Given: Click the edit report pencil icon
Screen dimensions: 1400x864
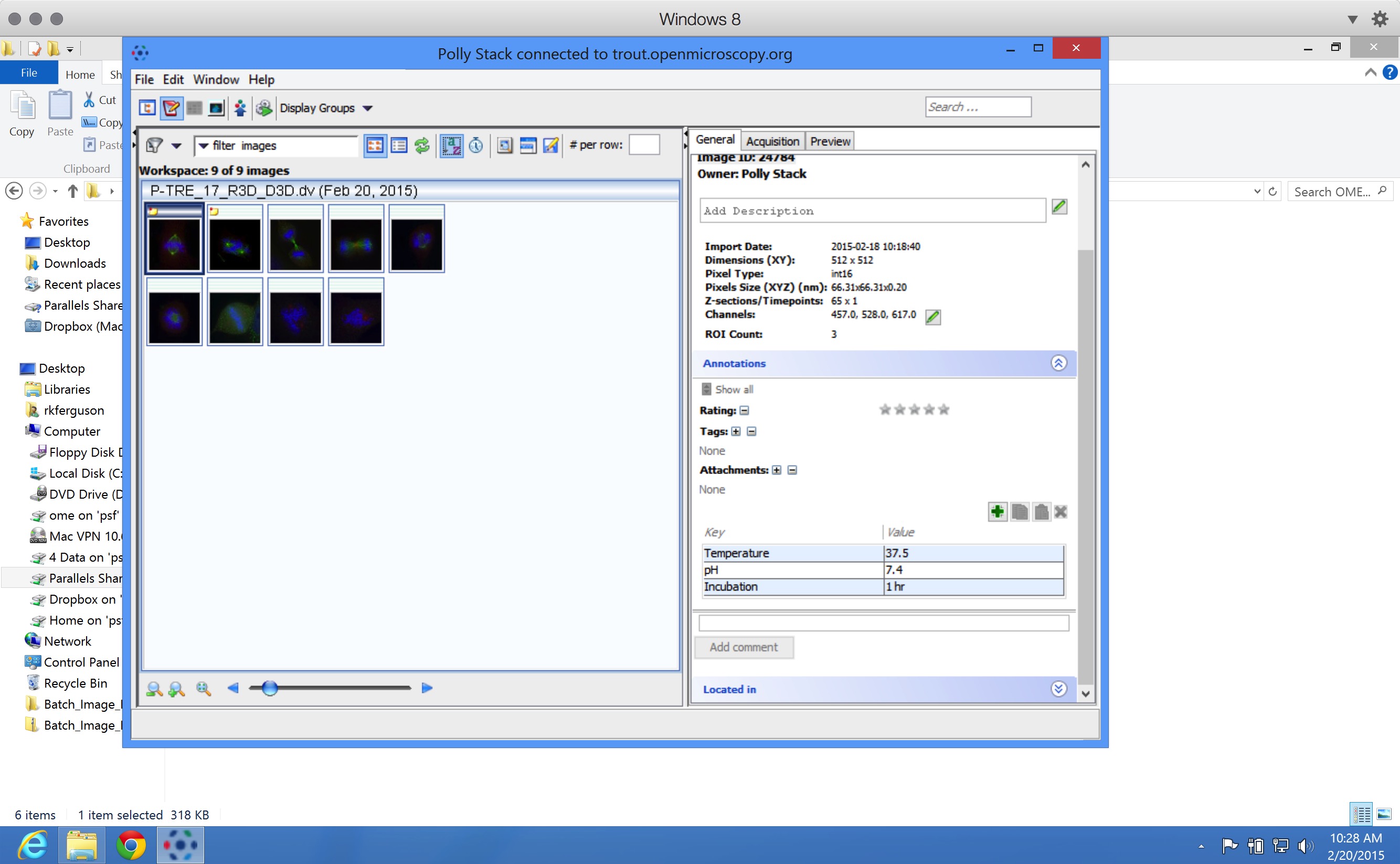Looking at the screenshot, I should (x=550, y=146).
